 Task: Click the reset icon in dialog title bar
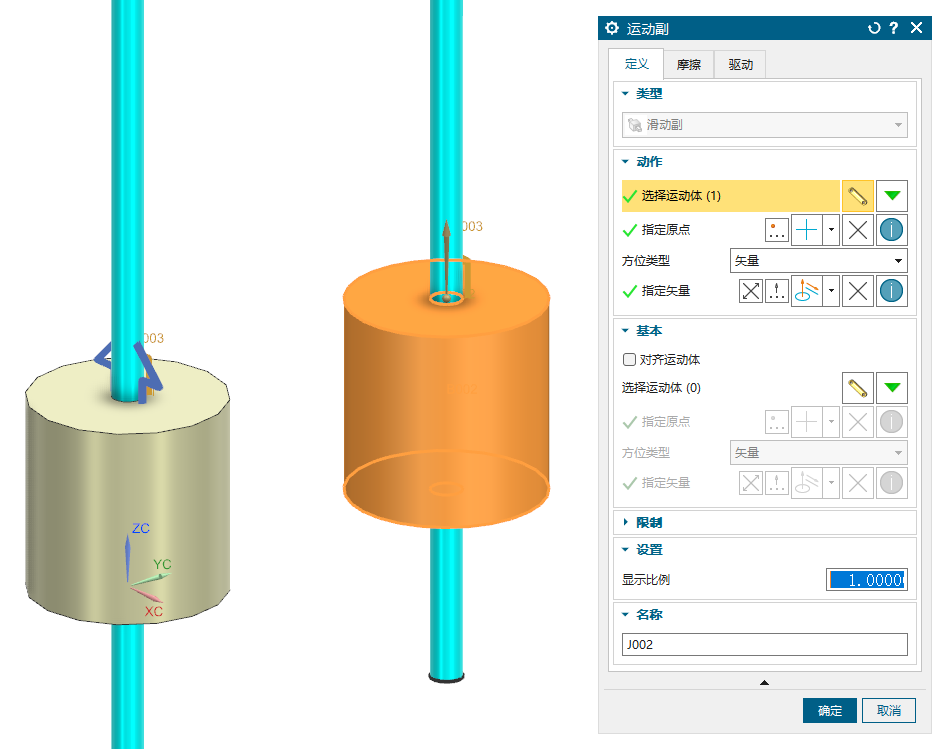point(874,29)
